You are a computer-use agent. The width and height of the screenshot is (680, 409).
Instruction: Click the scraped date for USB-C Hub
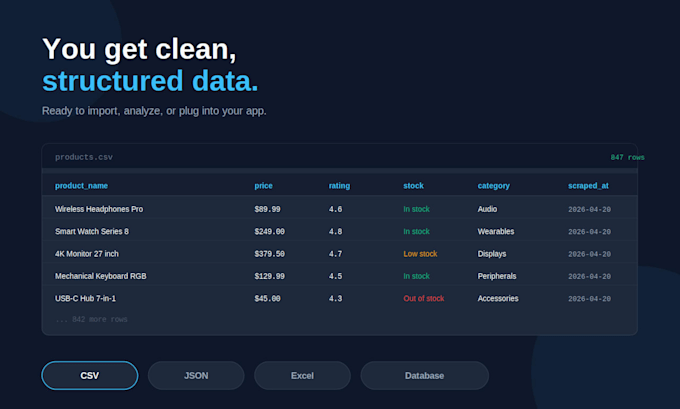(589, 299)
